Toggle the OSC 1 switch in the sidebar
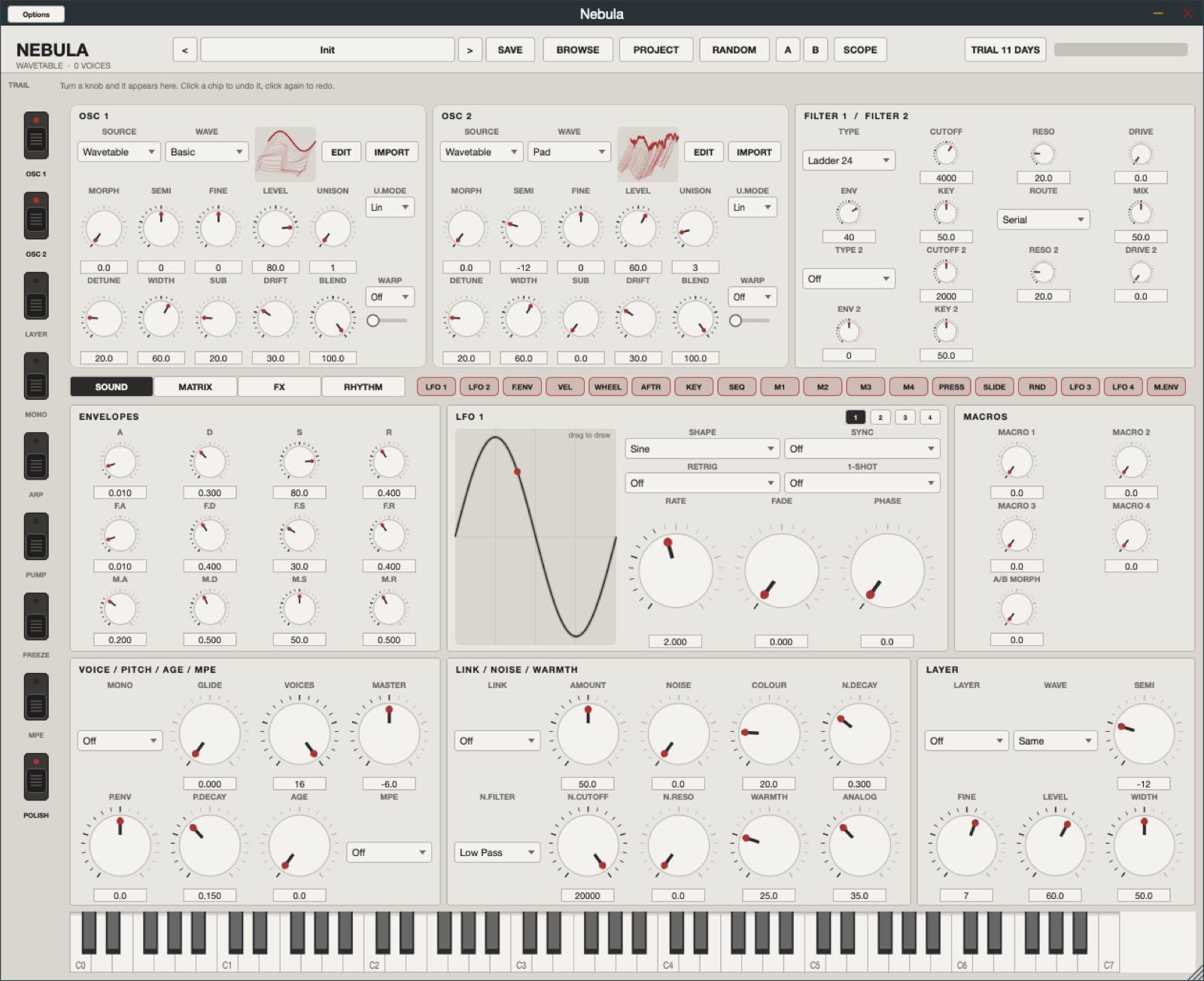The height and width of the screenshot is (981, 1204). (x=36, y=136)
